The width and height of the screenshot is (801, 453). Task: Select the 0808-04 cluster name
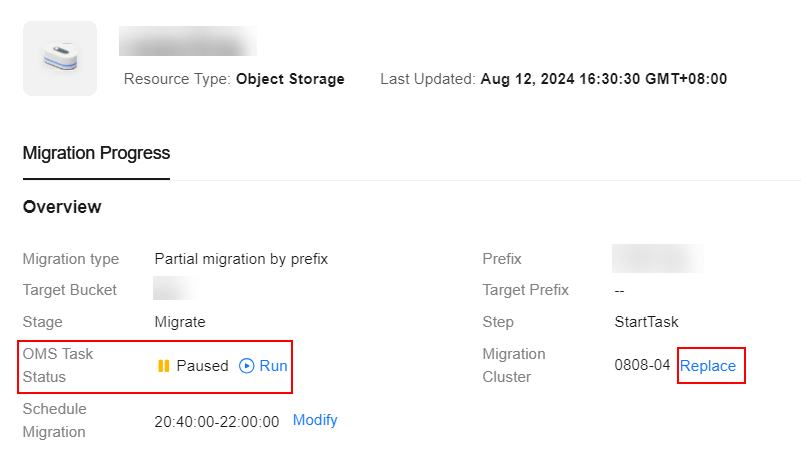point(642,365)
